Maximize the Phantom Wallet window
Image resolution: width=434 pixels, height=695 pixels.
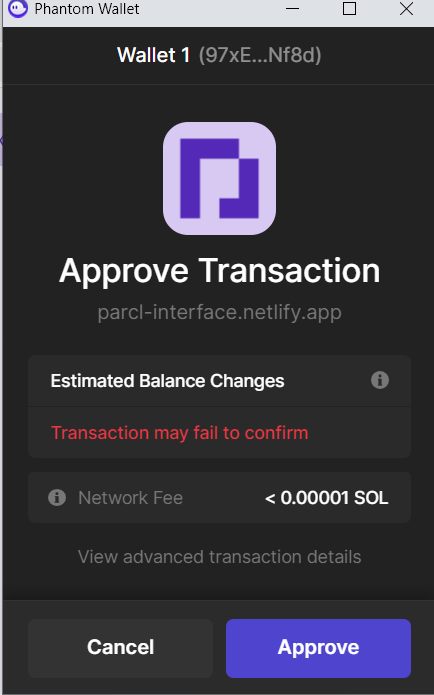coord(349,8)
